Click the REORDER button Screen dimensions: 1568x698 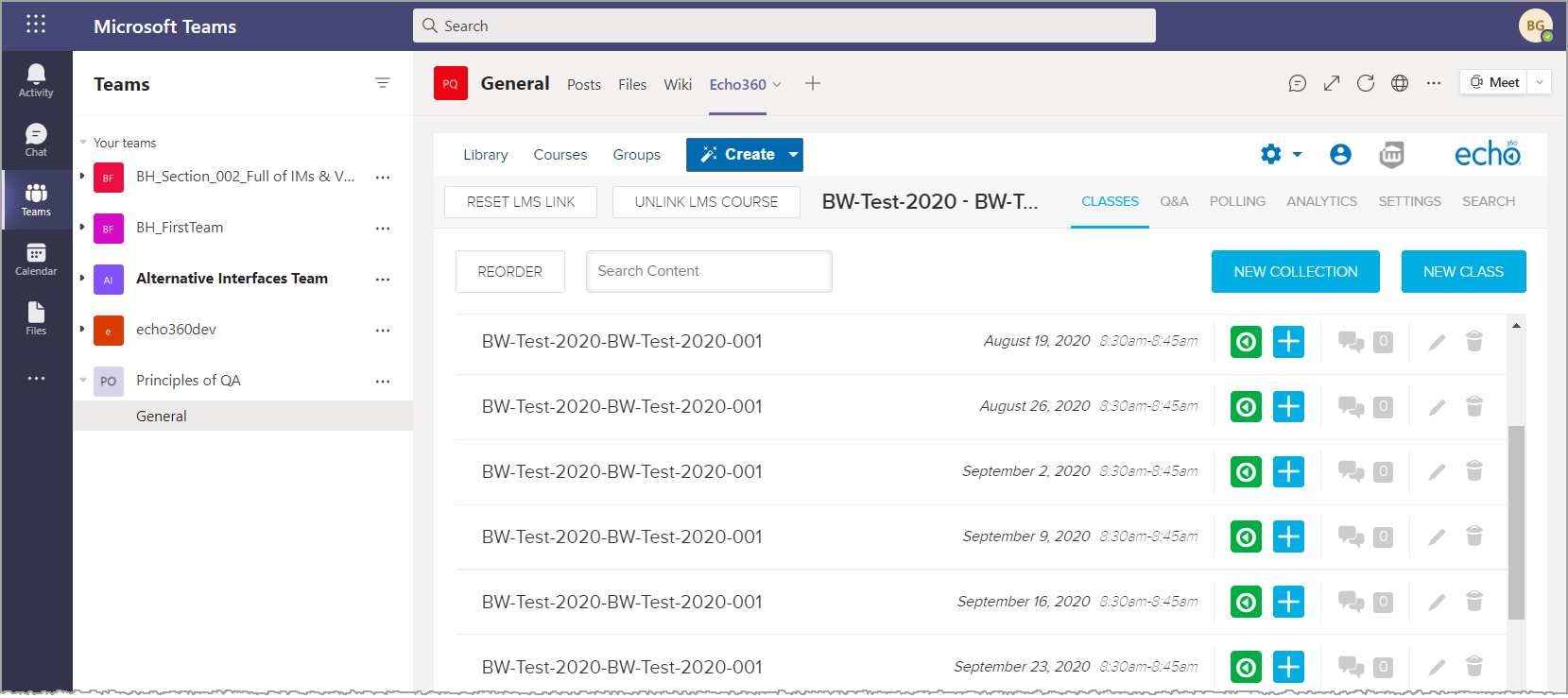tap(510, 272)
